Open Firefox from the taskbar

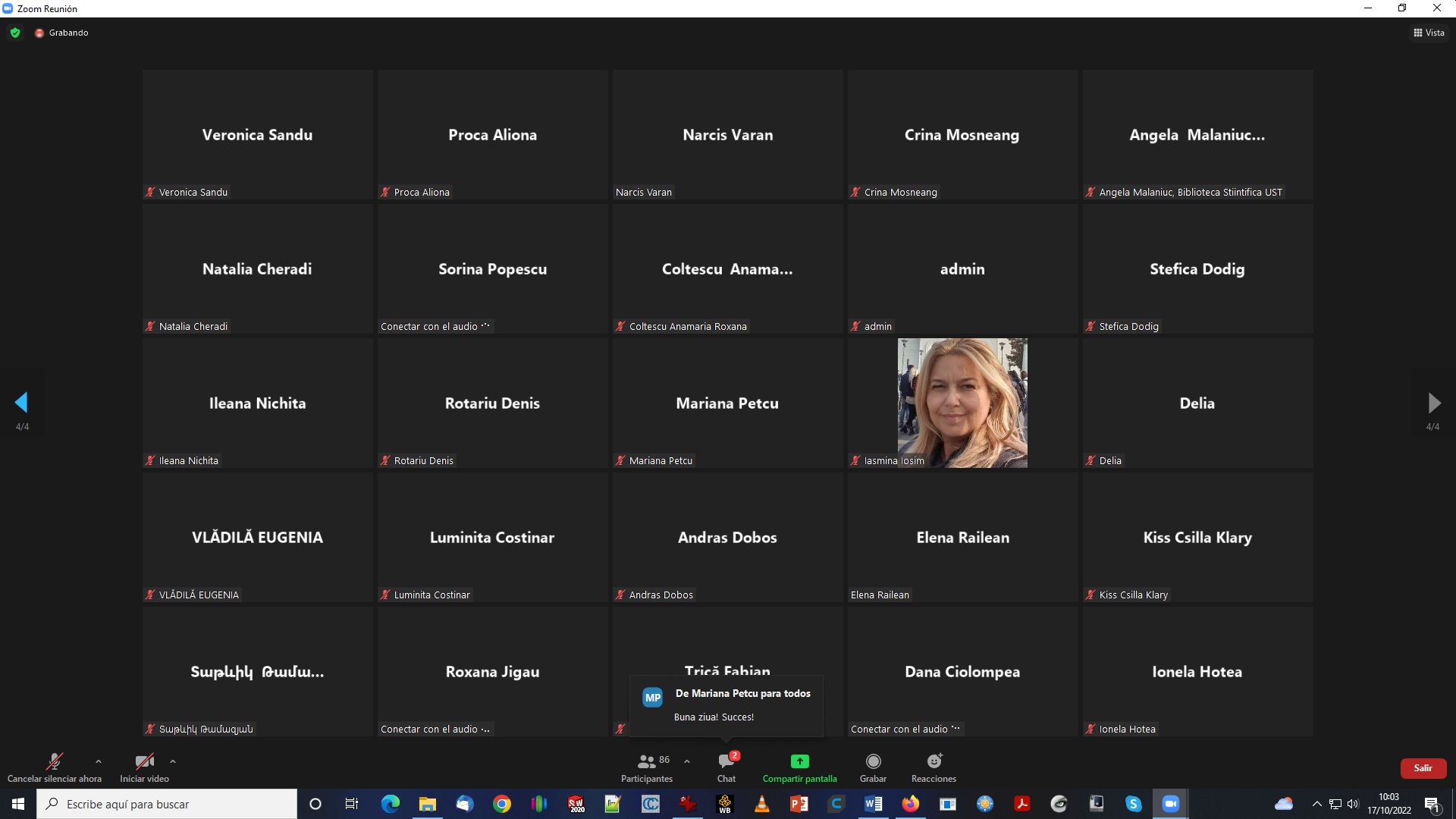coord(910,804)
